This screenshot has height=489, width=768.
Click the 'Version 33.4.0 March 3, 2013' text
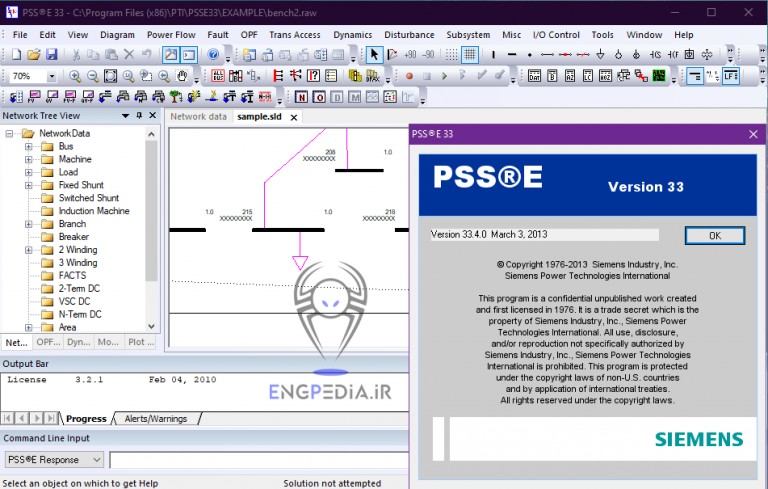pyautogui.click(x=489, y=235)
